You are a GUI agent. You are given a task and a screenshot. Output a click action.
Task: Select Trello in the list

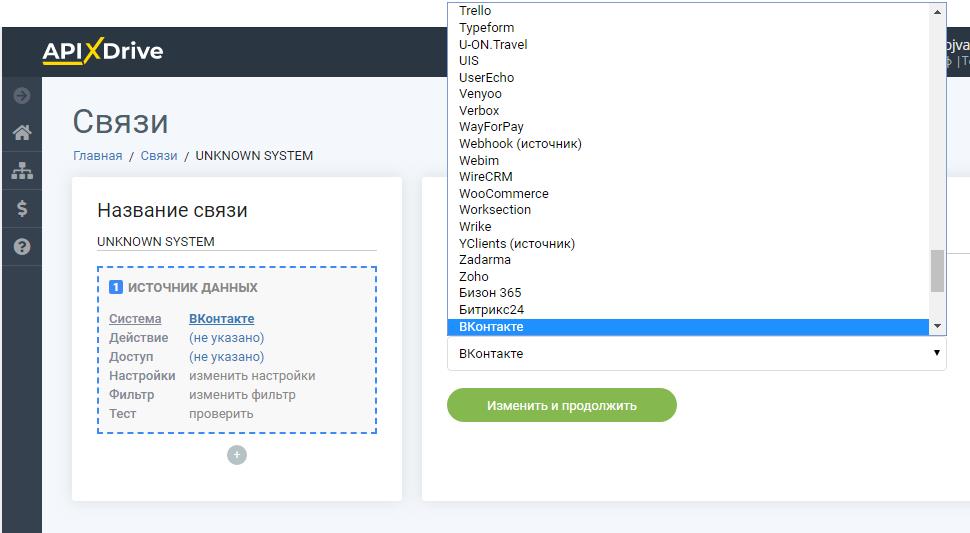pos(688,11)
